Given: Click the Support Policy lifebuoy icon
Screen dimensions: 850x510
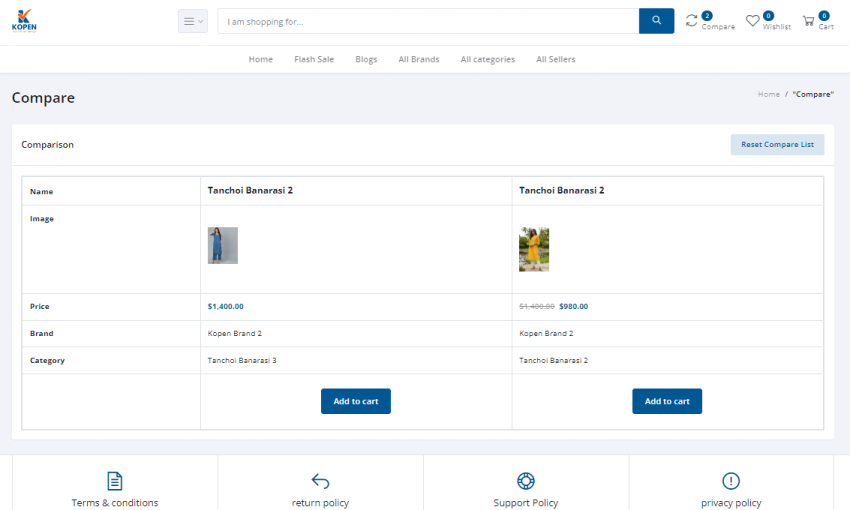Looking at the screenshot, I should click(x=526, y=481).
